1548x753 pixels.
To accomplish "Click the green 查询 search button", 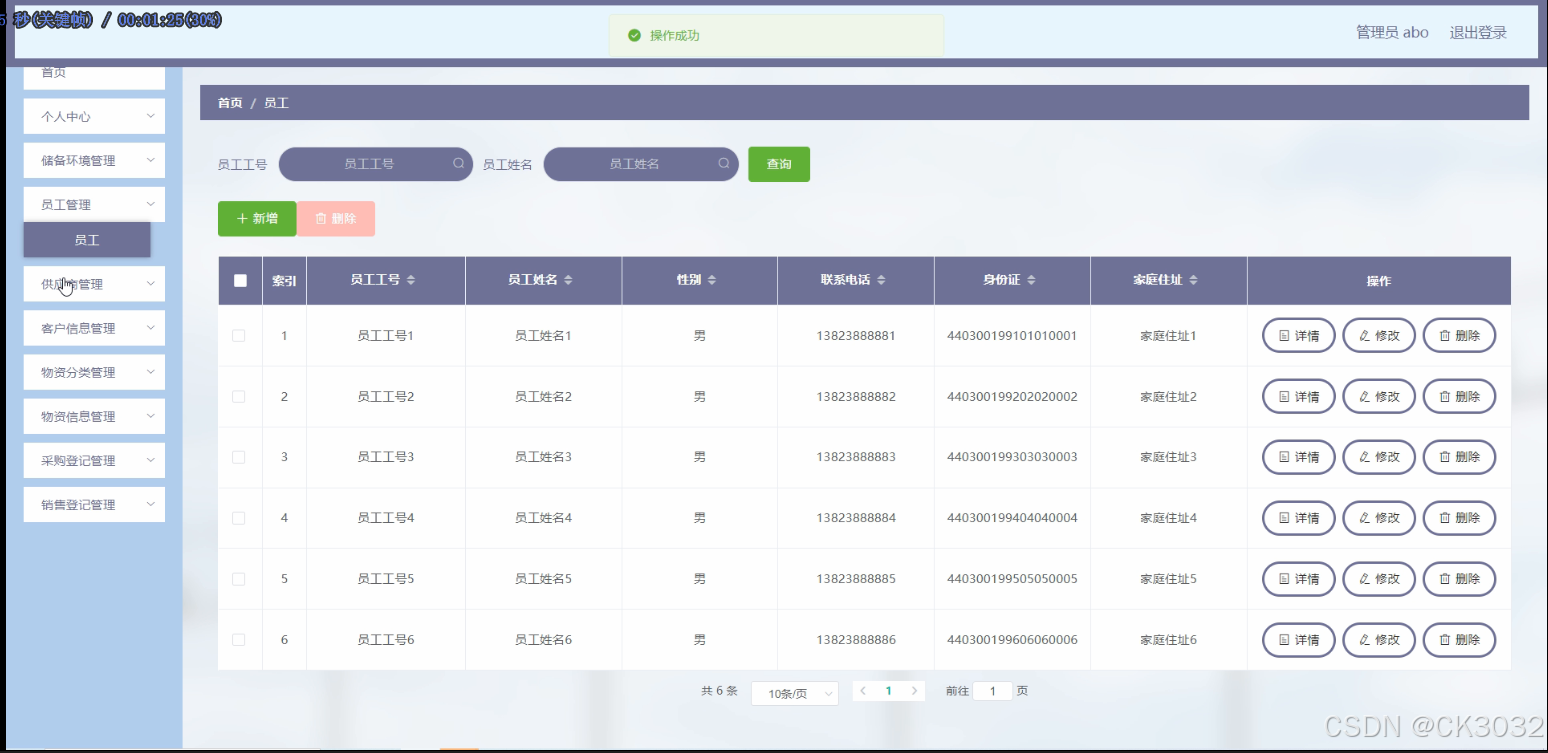I will [778, 164].
